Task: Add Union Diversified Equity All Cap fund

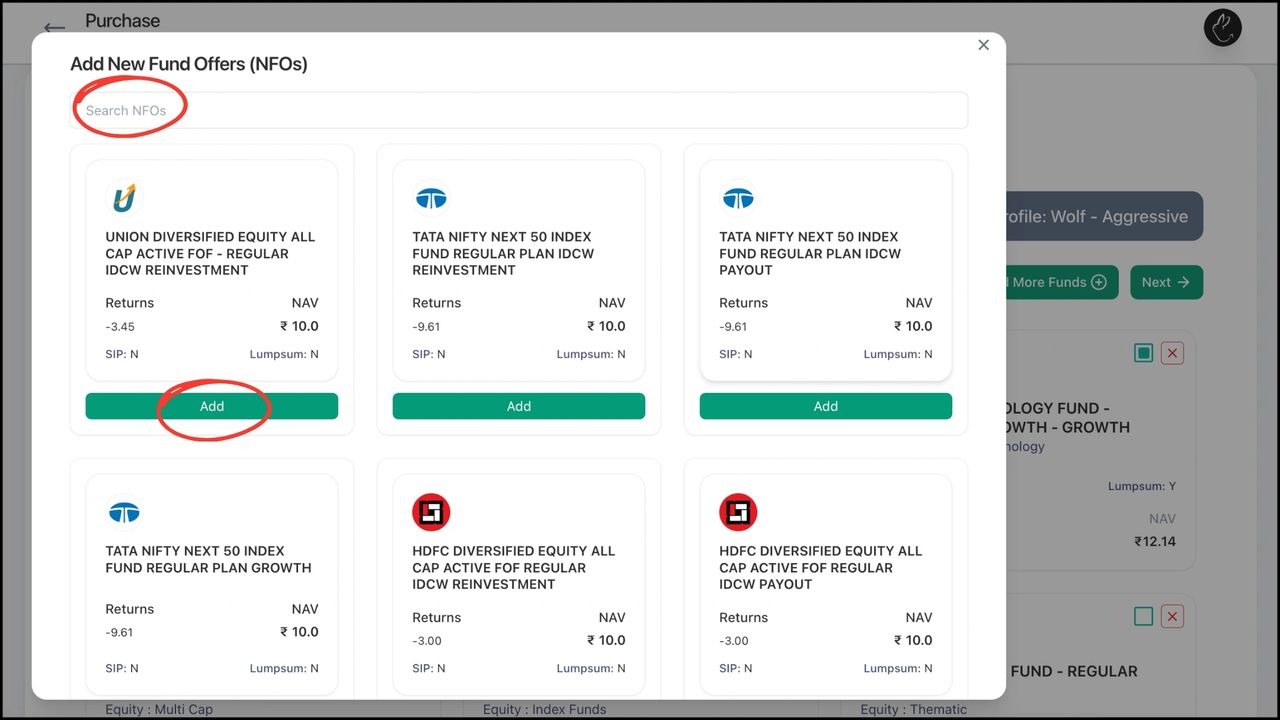Action: click(x=212, y=406)
